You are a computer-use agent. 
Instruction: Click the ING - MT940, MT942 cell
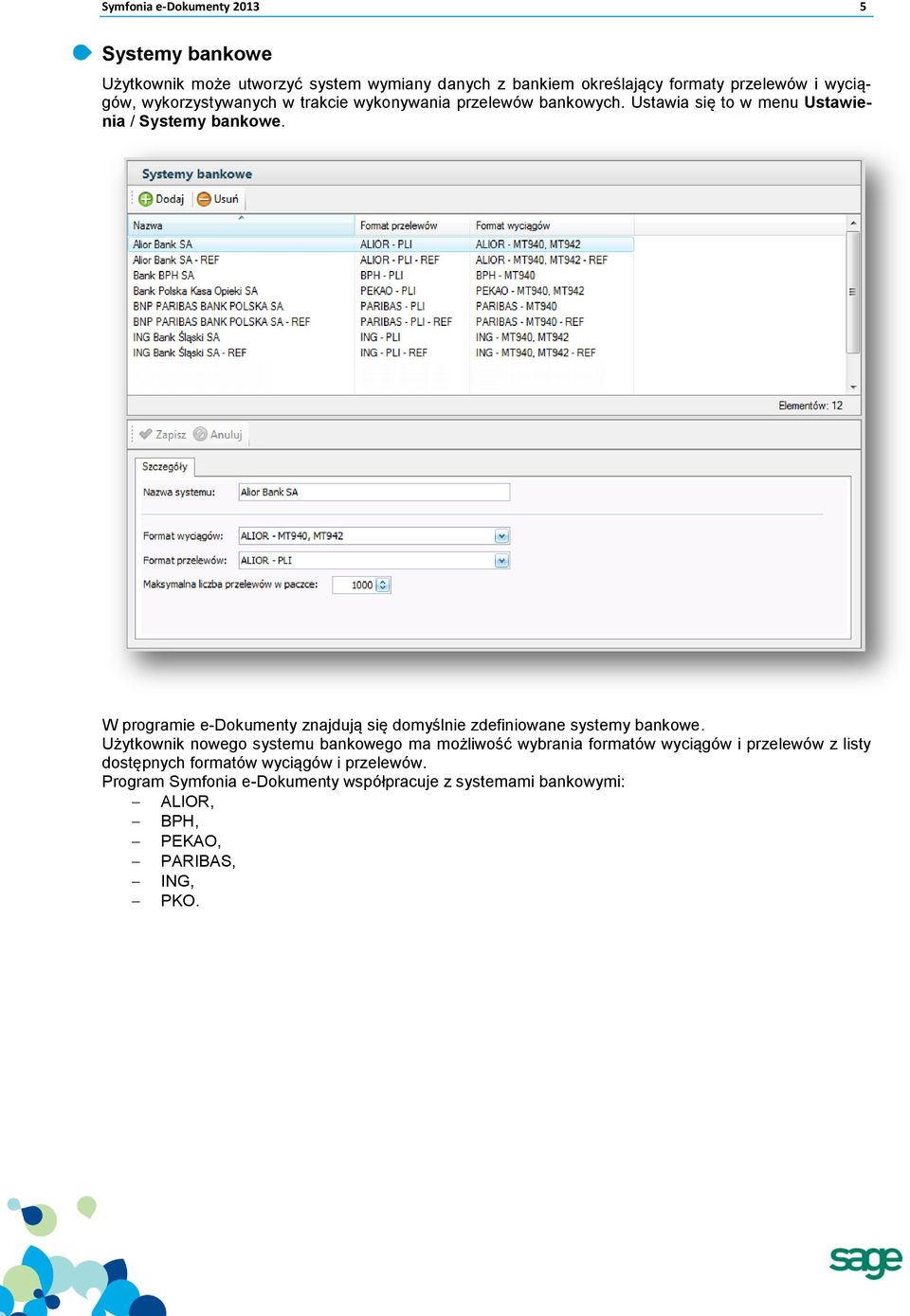(522, 337)
